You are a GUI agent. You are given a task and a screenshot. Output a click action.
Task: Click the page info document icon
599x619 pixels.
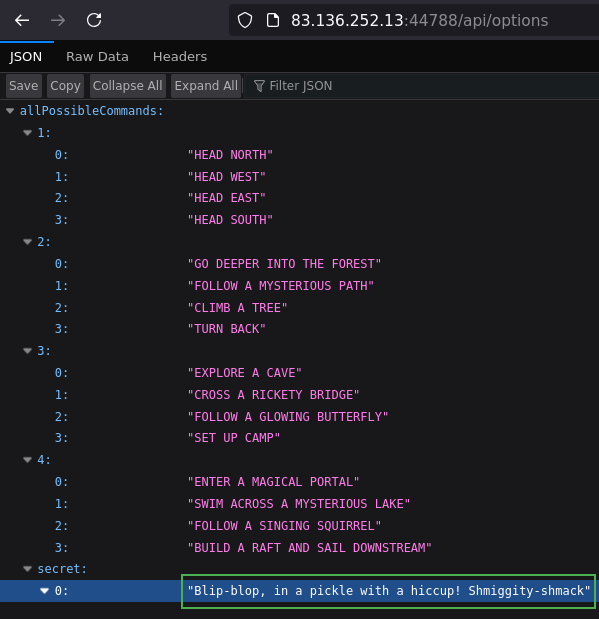click(x=273, y=20)
